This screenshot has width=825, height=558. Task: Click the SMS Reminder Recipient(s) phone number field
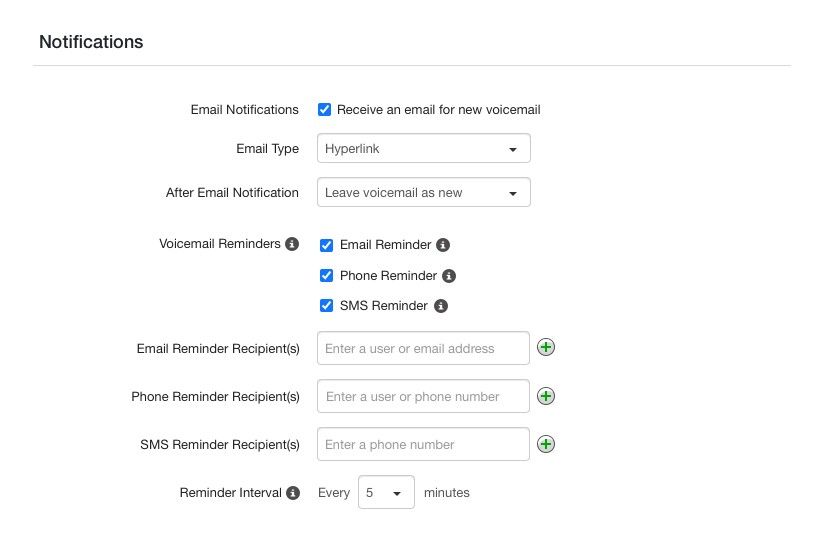(423, 444)
